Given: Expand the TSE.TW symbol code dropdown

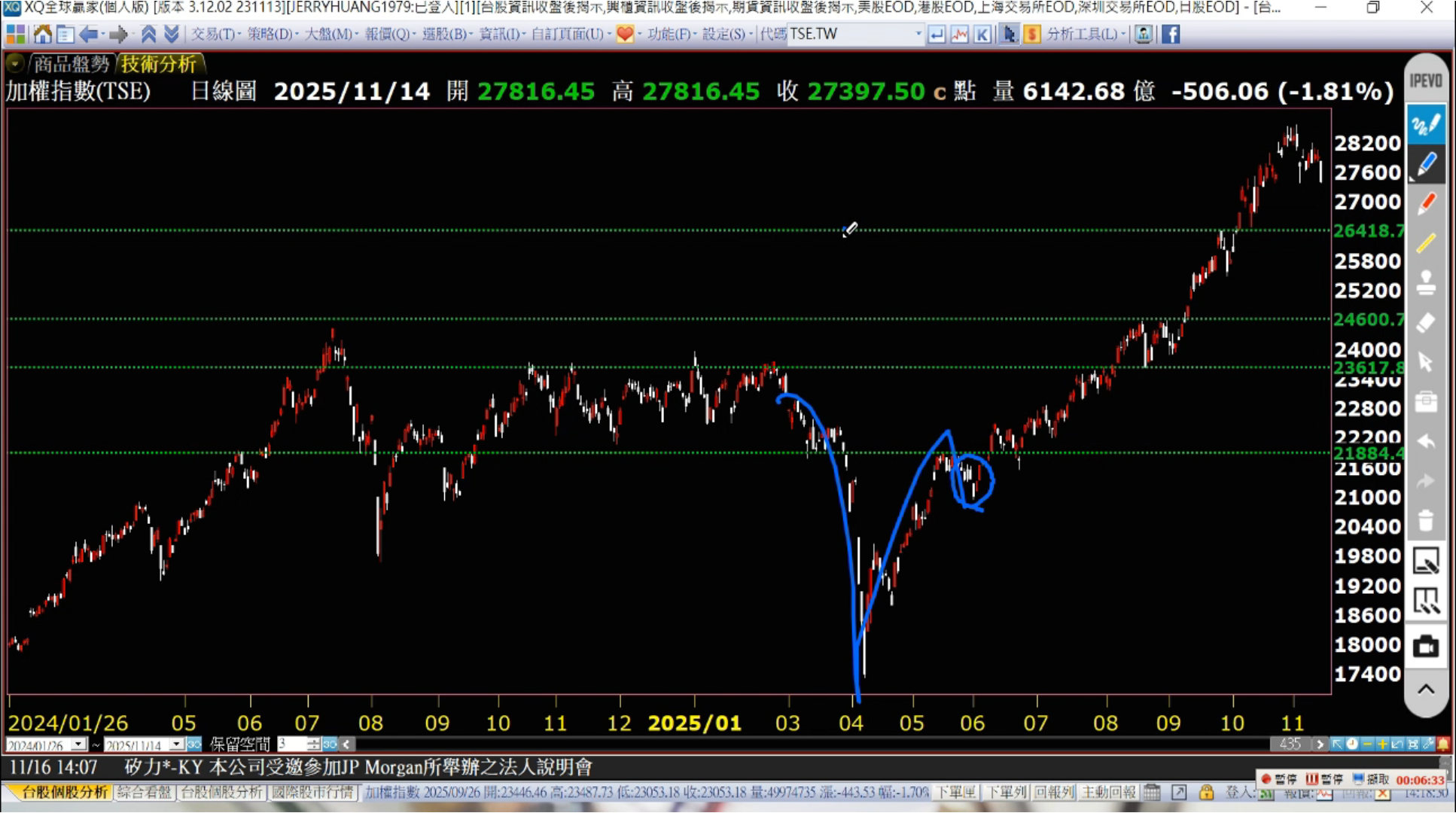Looking at the screenshot, I should [918, 34].
